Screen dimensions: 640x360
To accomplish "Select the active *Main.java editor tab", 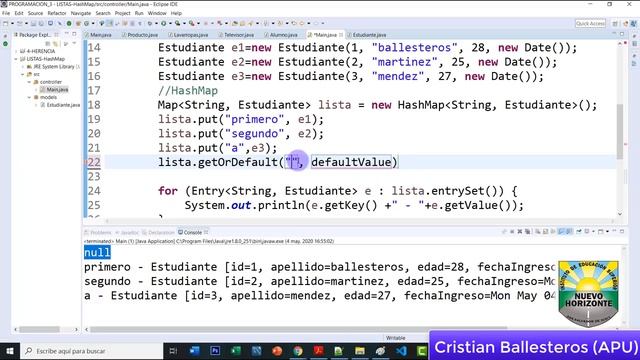I will pyautogui.click(x=325, y=35).
